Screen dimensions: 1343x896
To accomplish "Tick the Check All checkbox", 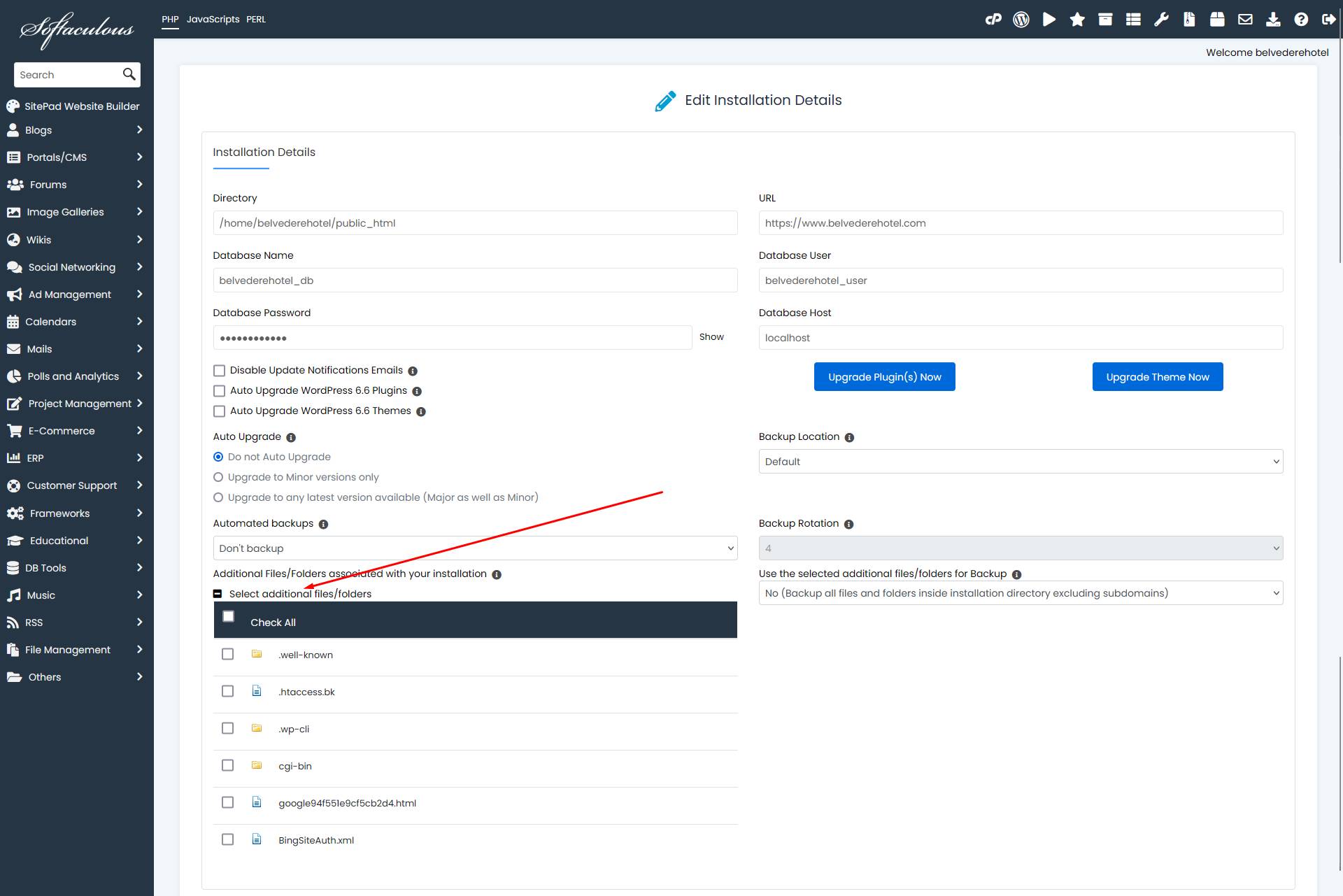I will [x=229, y=616].
